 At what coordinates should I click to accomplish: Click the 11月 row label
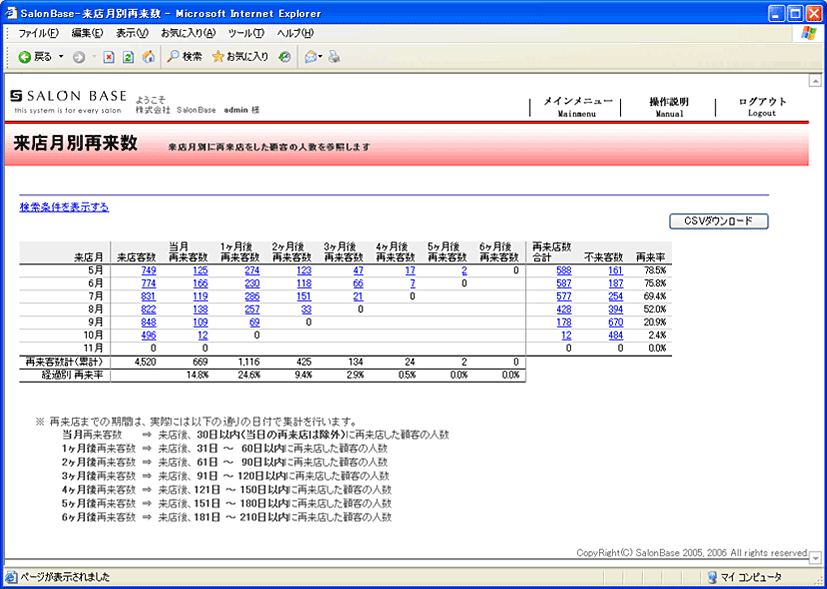95,348
